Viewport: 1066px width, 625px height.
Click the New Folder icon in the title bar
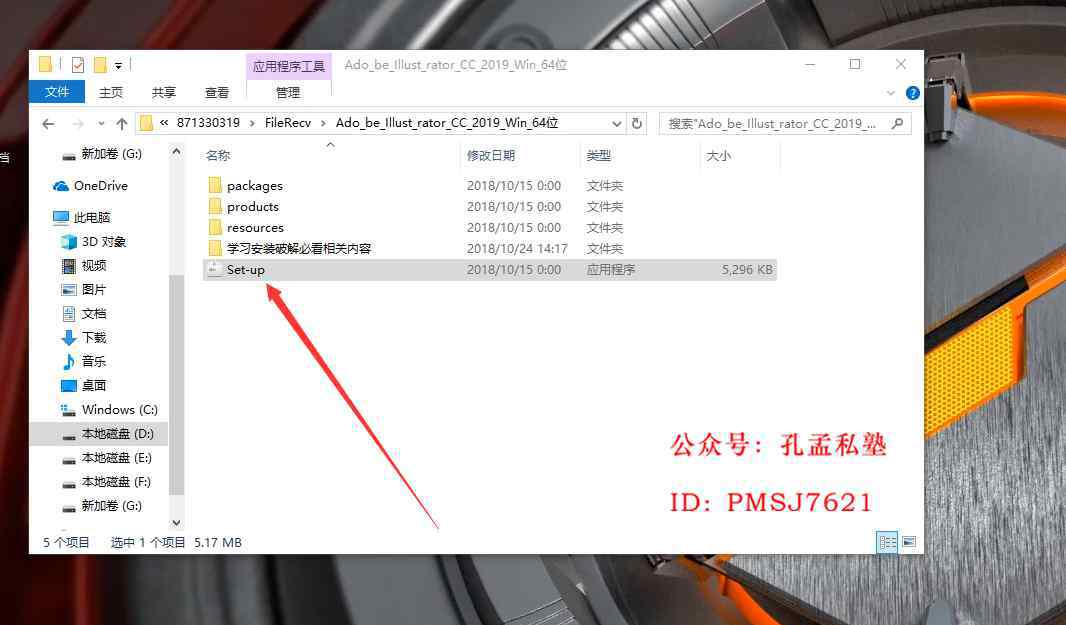(x=100, y=65)
